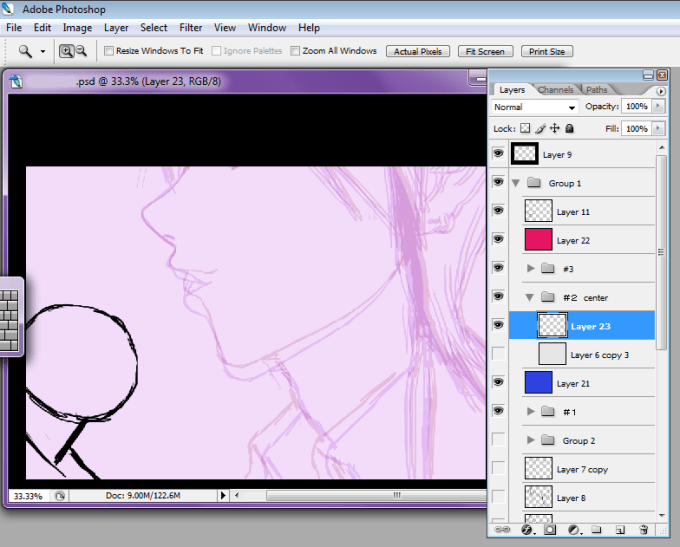This screenshot has width=680, height=547.
Task: Open the Image menu
Action: [77, 28]
